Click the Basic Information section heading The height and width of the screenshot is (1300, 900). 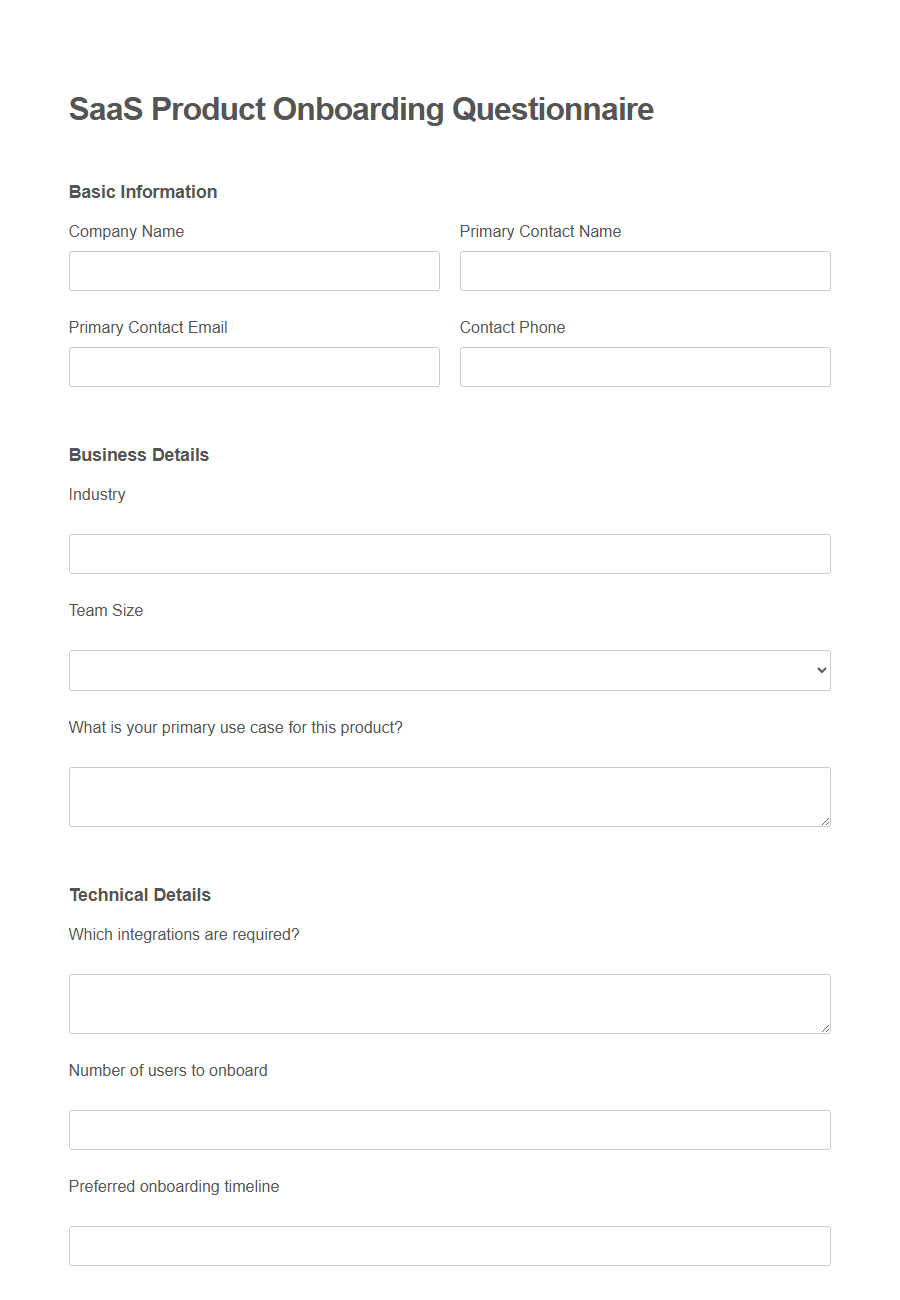point(142,191)
